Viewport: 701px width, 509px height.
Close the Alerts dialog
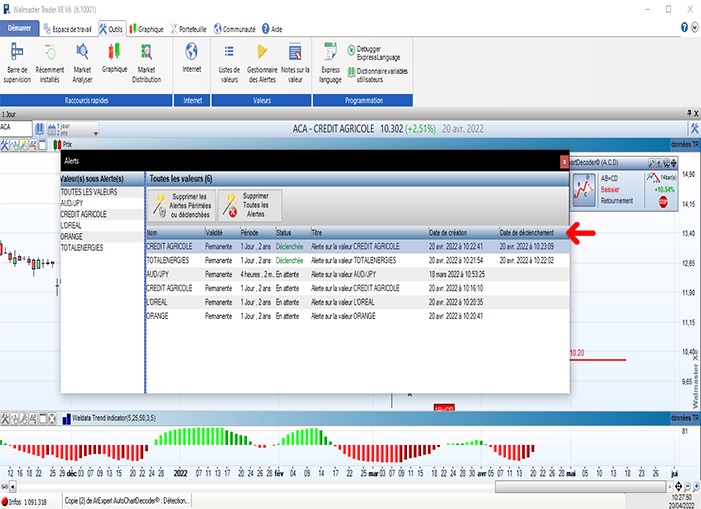[564, 161]
